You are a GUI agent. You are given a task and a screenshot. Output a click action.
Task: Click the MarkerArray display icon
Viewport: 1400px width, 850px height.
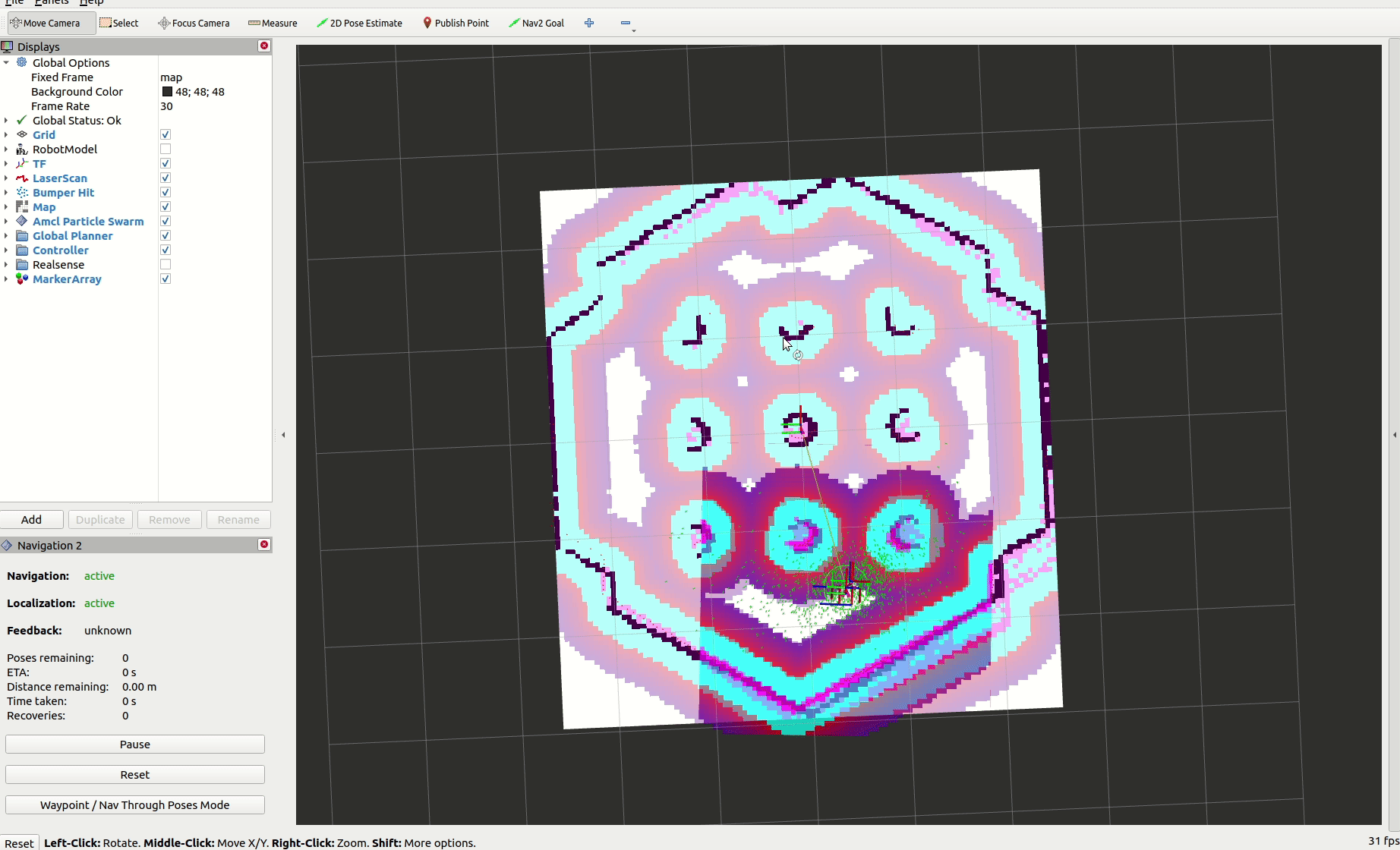coord(22,279)
